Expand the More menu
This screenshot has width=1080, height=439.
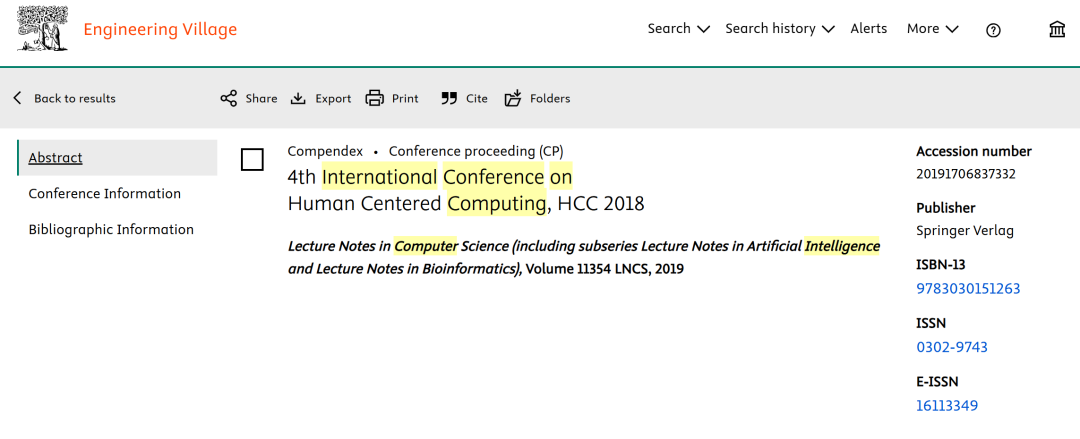pyautogui.click(x=933, y=29)
